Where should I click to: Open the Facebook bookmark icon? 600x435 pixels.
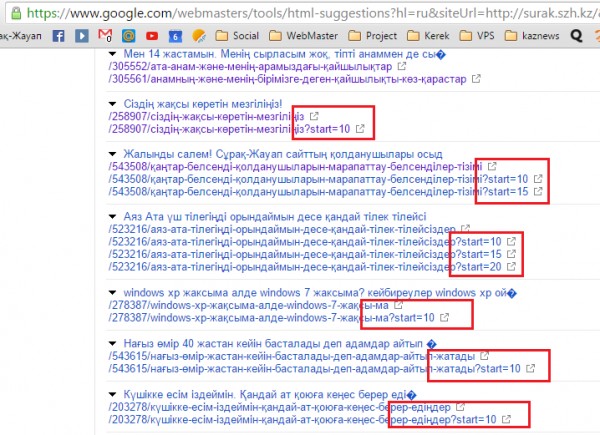click(x=58, y=34)
